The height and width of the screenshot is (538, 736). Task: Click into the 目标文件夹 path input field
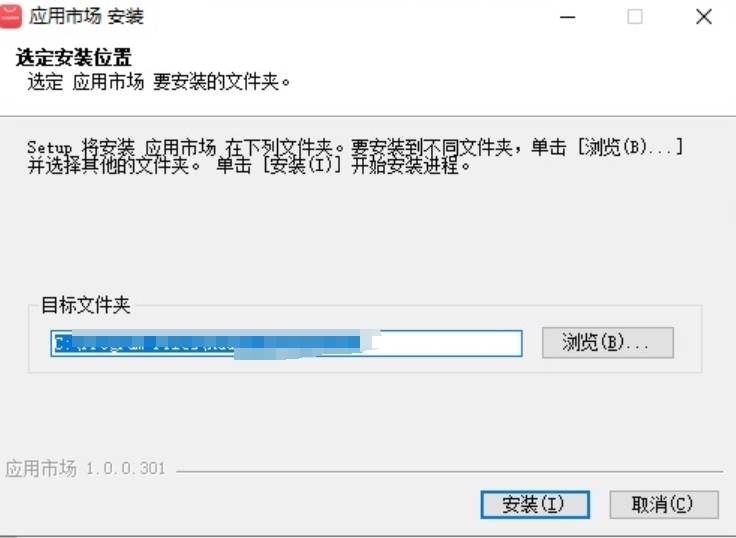tap(286, 343)
